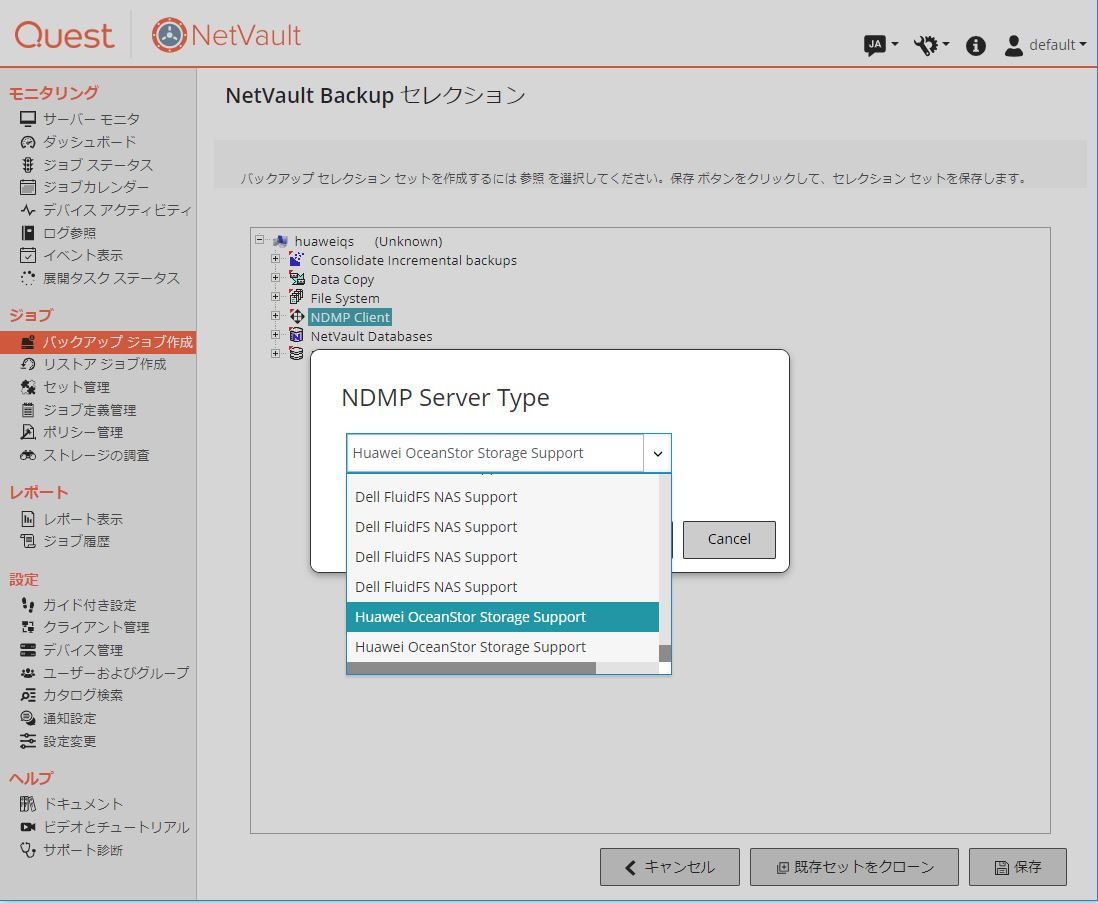Viewport: 1098px width, 903px height.
Task: Expand the File System node
Action: coord(275,296)
